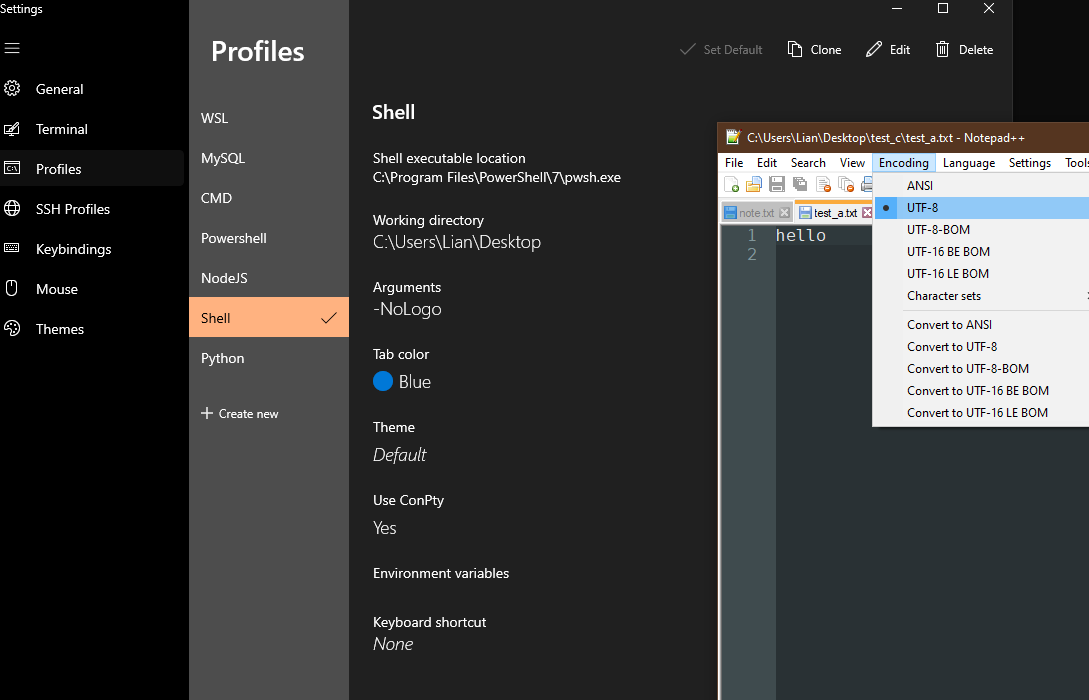
Task: Expand the Character sets submenu
Action: click(x=943, y=296)
